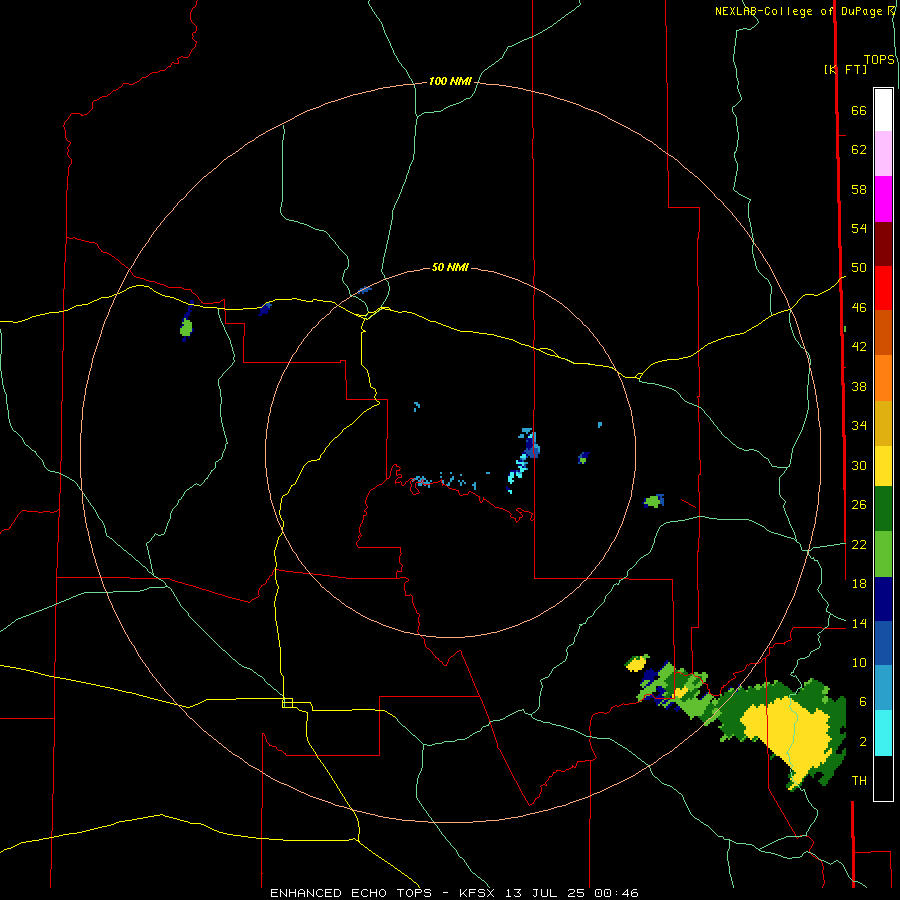Click the 50 value on the legend scale

click(x=859, y=268)
